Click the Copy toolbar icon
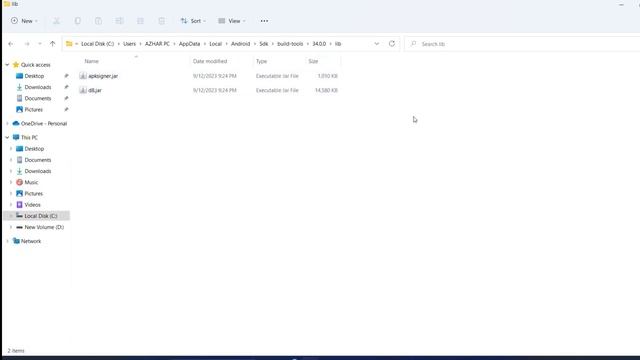This screenshot has width=640, height=360. point(78,21)
